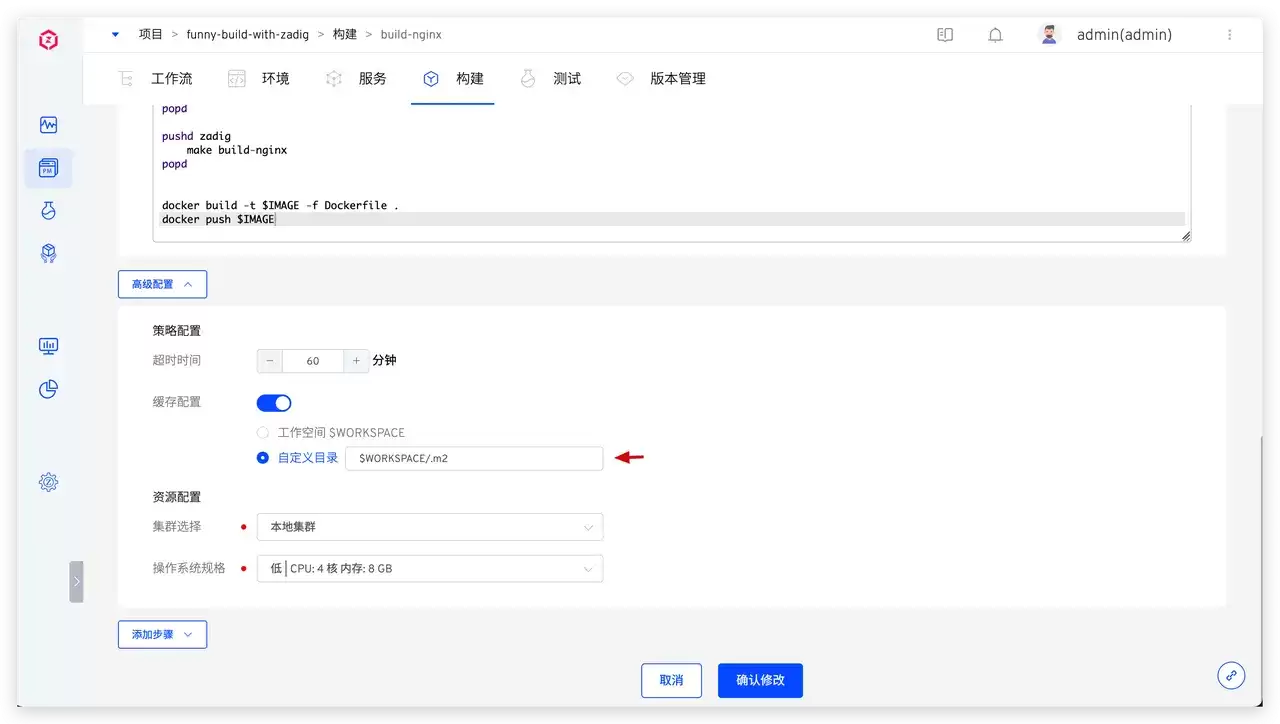Switch to the 服务 tab
This screenshot has width=1280, height=724.
373,79
